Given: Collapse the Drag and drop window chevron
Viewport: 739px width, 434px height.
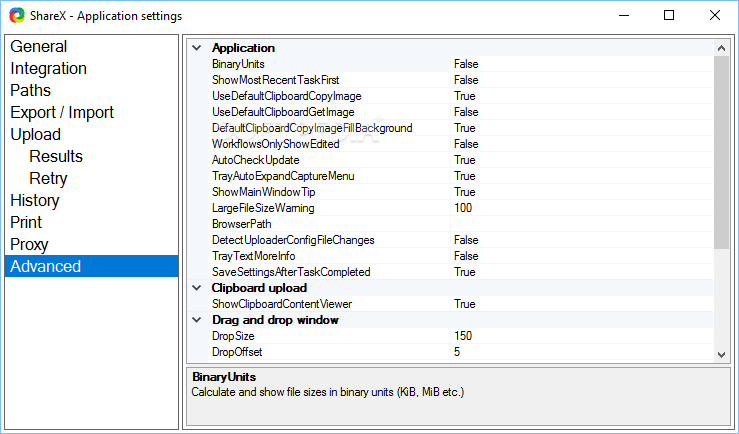Looking at the screenshot, I should (x=197, y=320).
